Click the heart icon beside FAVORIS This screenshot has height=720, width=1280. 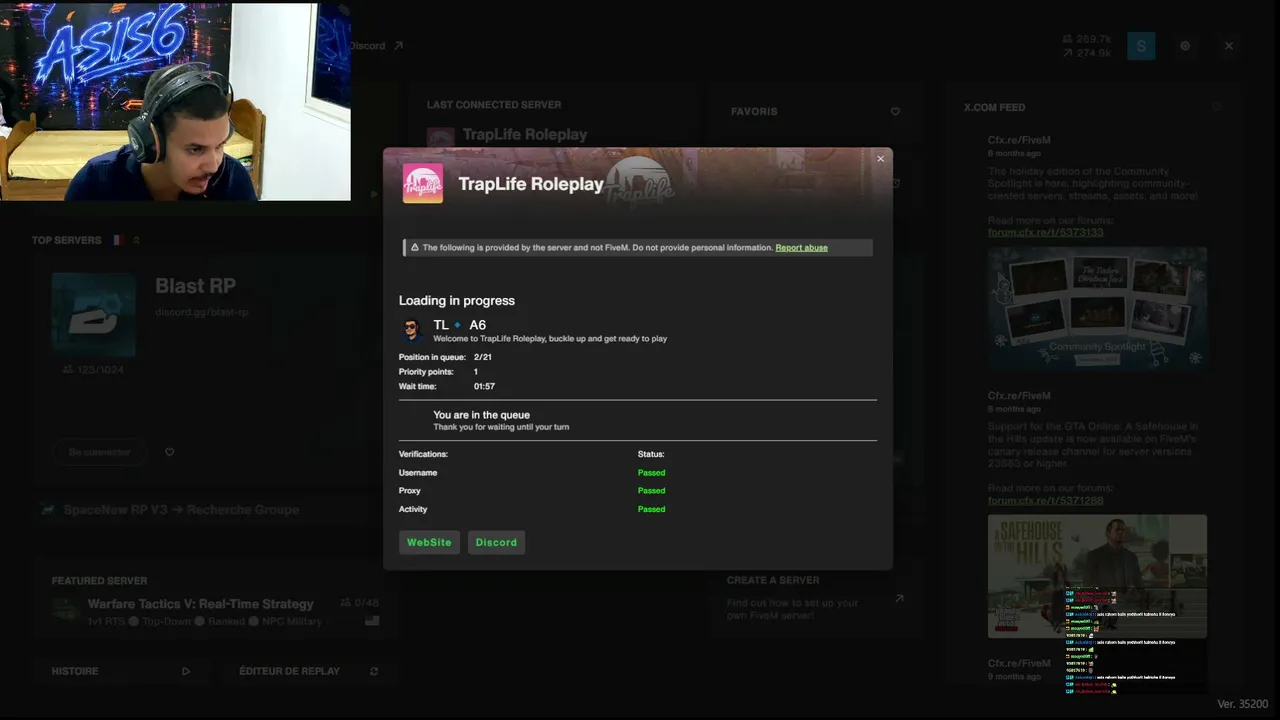(895, 112)
